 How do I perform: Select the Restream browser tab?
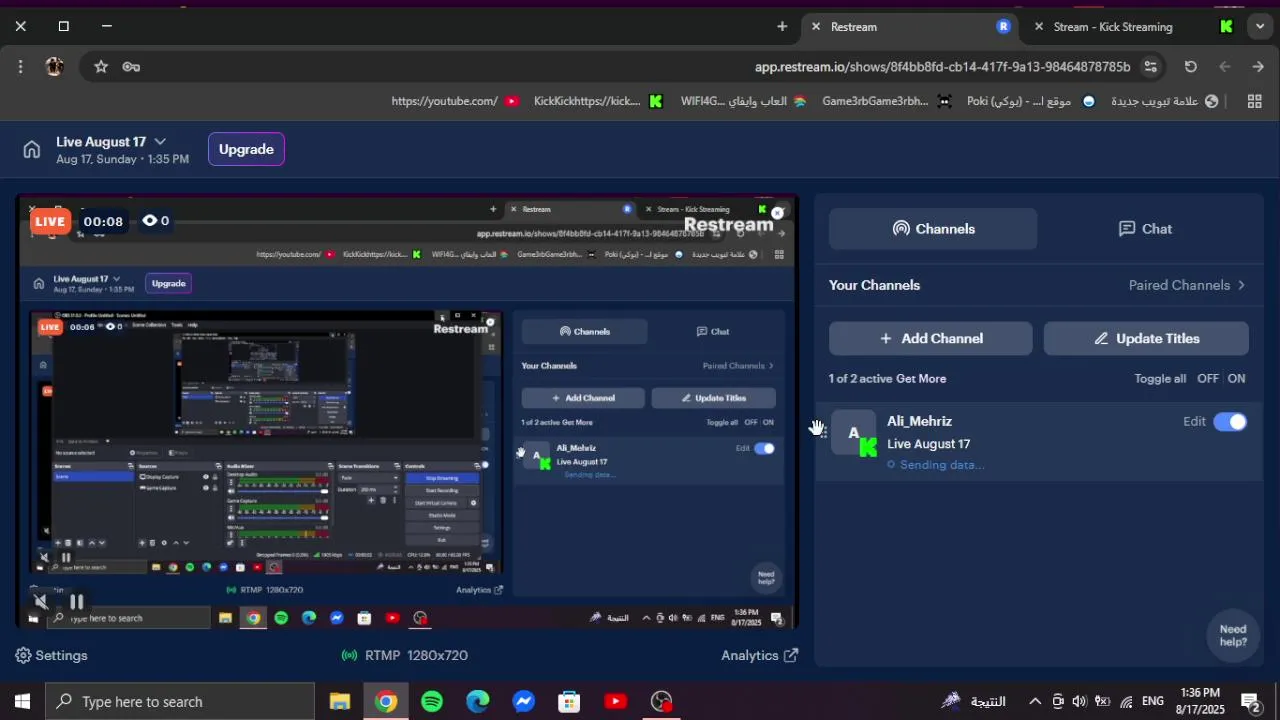pos(911,27)
